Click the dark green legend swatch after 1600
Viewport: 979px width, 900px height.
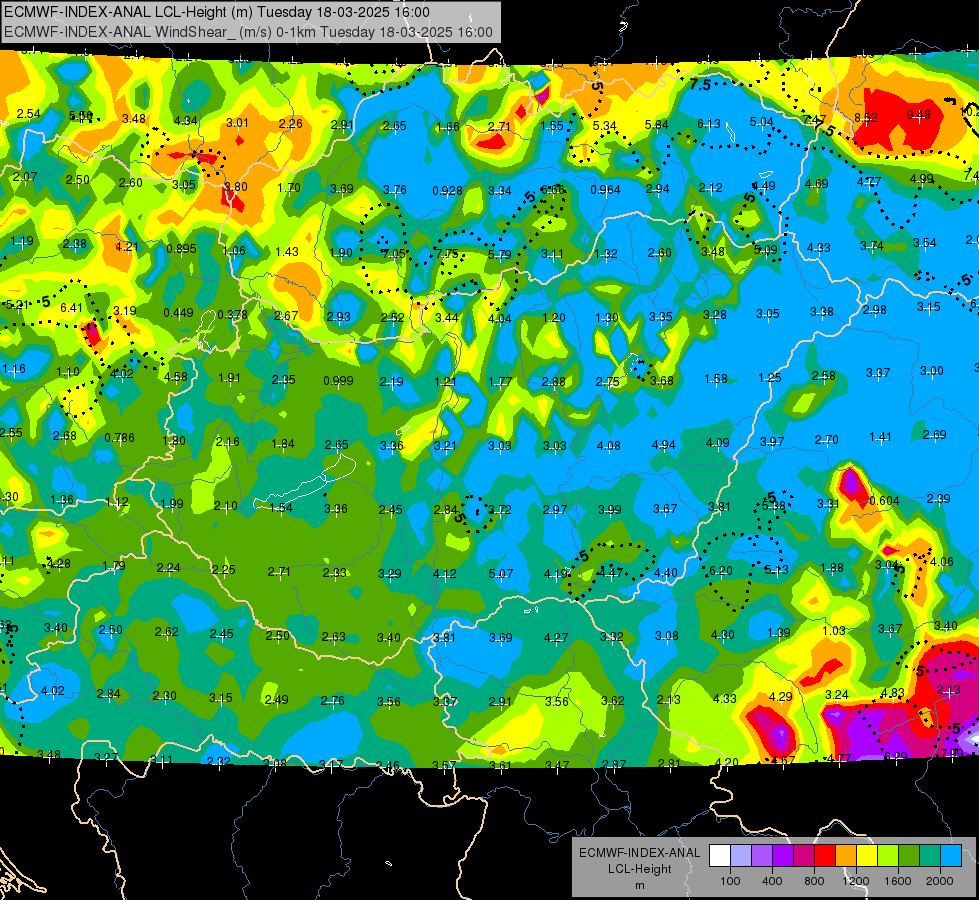pos(909,856)
